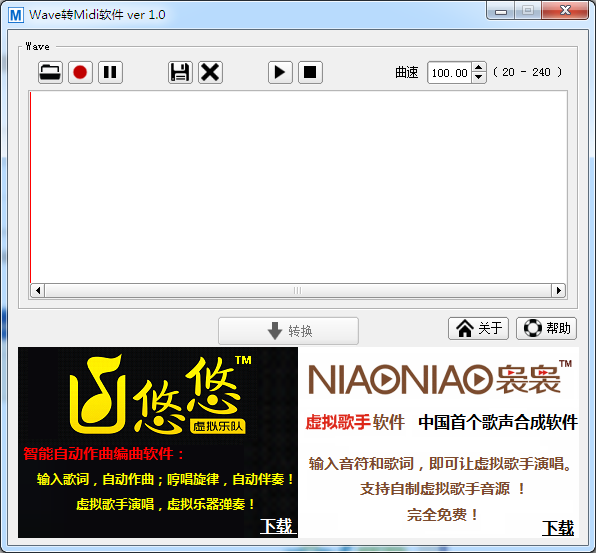The height and width of the screenshot is (553, 596).
Task: Open a wave file with the folder icon
Action: point(50,72)
